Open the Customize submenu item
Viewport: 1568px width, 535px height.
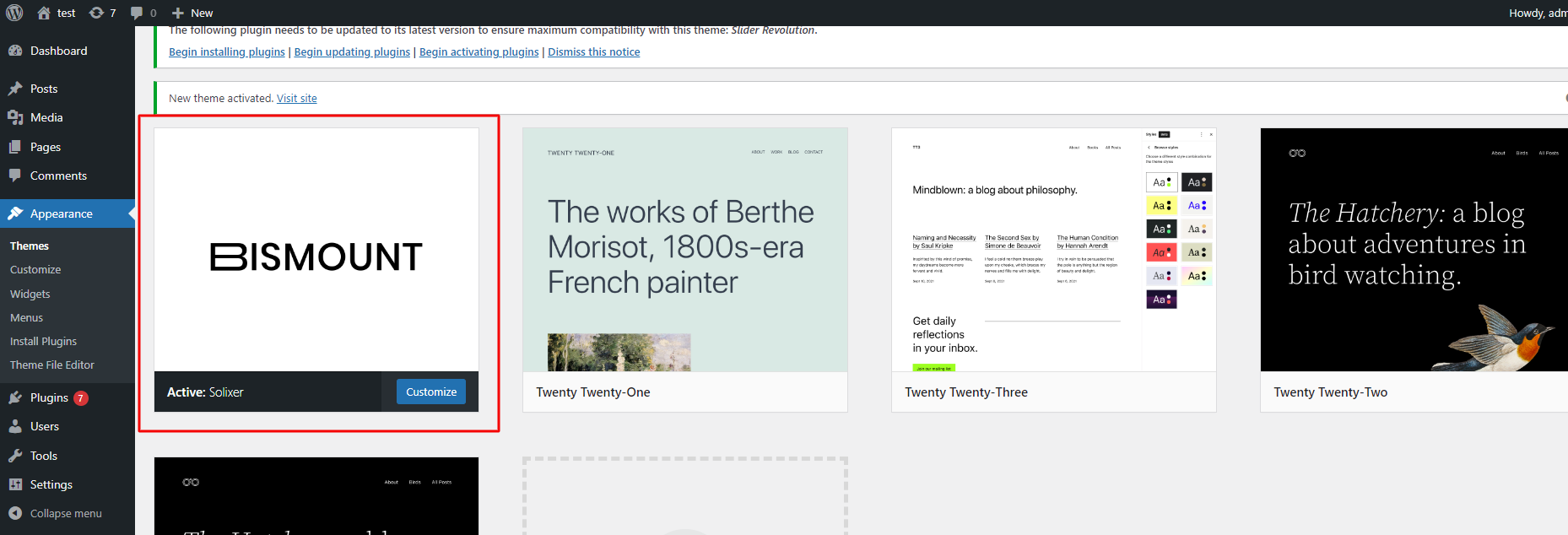pyautogui.click(x=35, y=270)
